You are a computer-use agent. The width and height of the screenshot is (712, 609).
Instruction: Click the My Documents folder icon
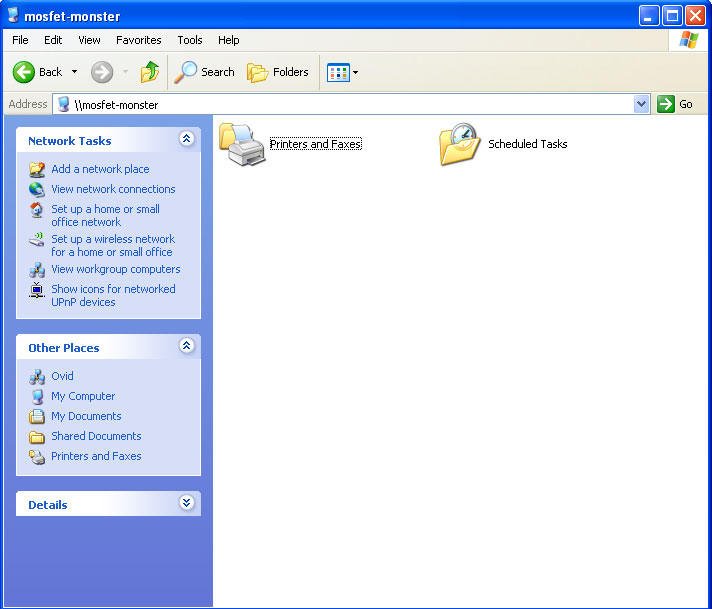pos(37,416)
